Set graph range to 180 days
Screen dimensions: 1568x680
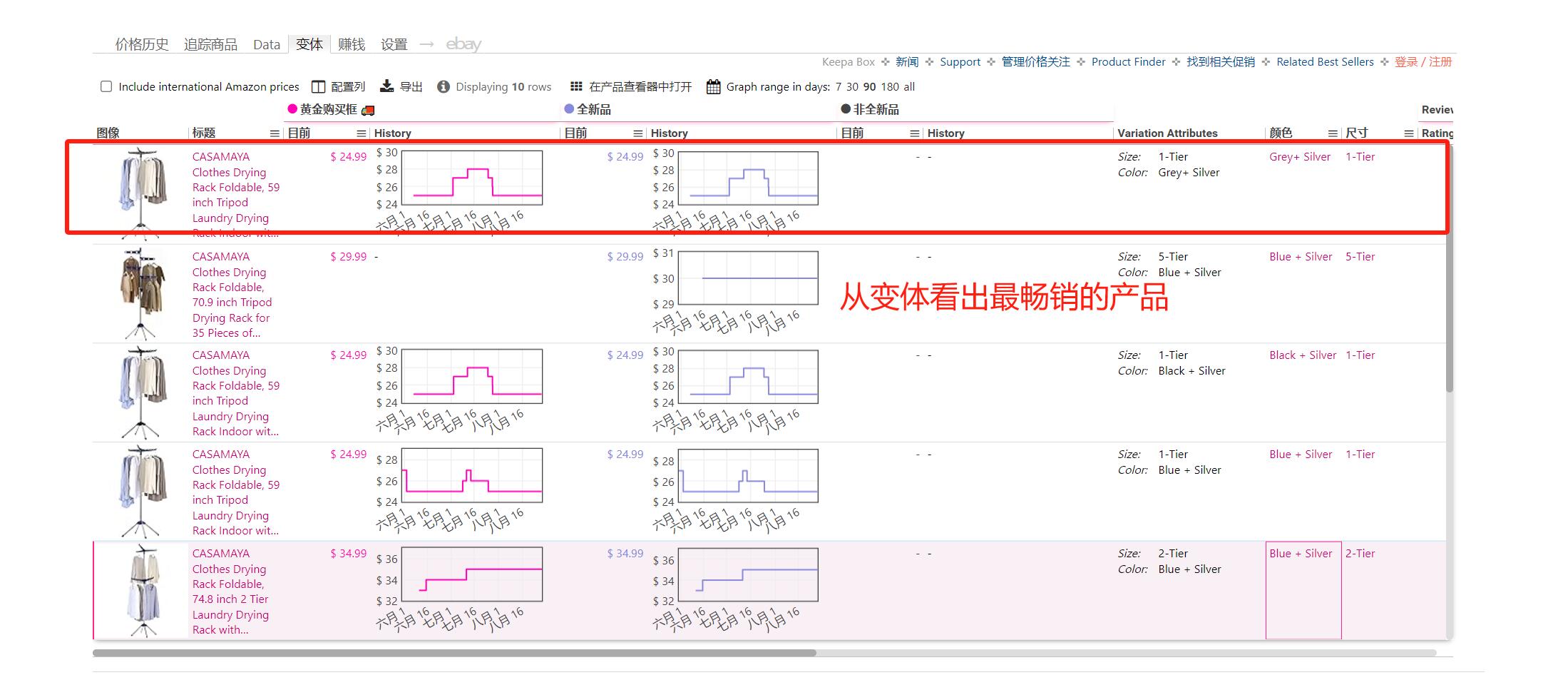pos(890,87)
